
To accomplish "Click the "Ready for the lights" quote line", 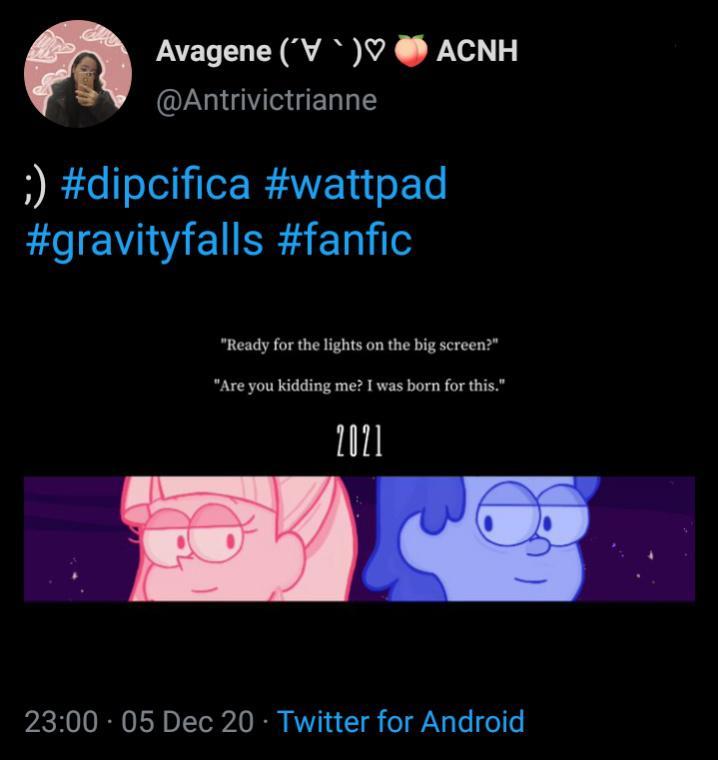I will click(359, 346).
